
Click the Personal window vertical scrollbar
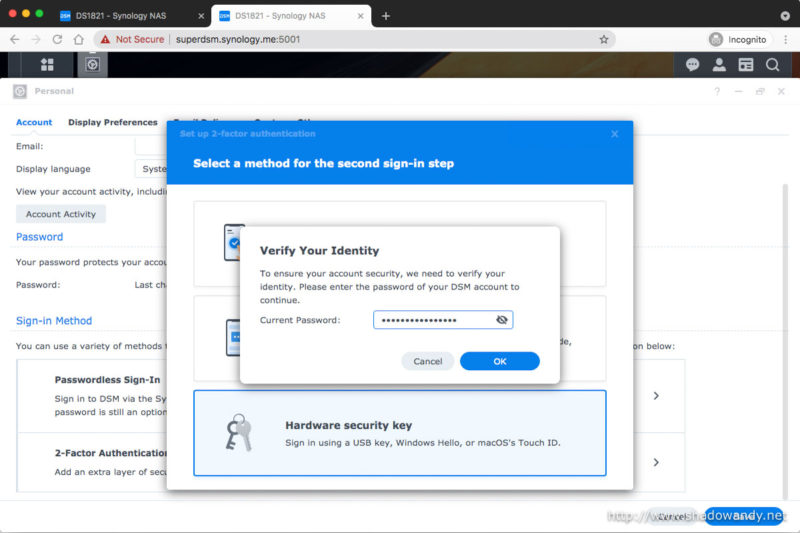point(785,342)
